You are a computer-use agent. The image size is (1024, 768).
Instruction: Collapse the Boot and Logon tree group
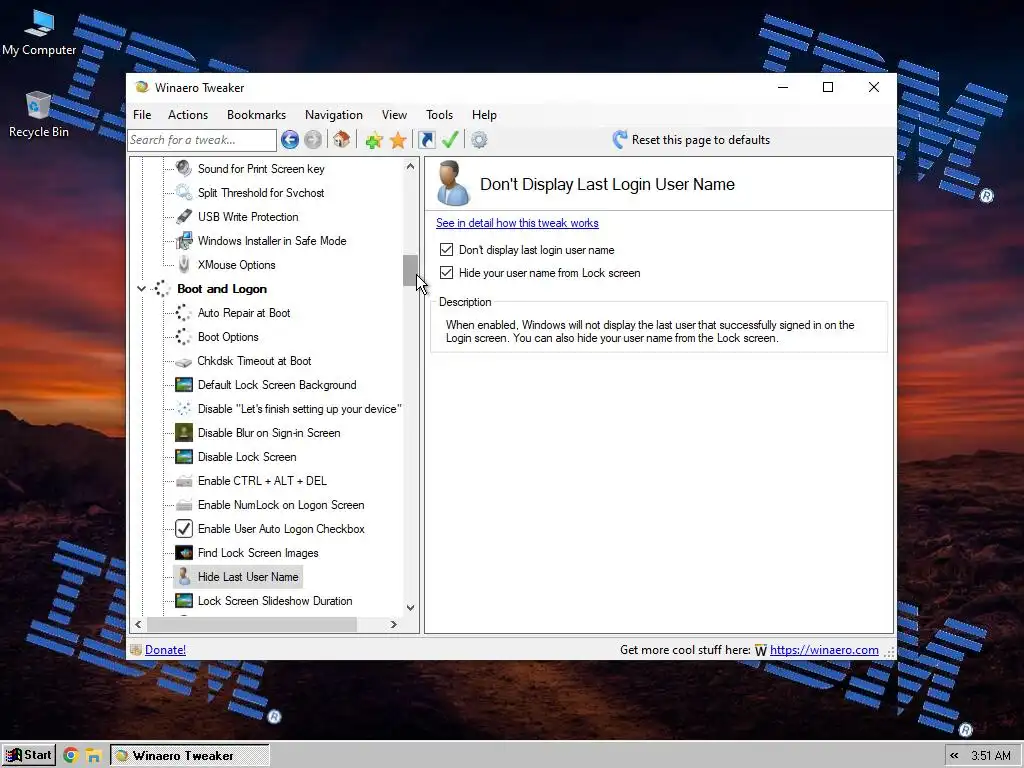(141, 289)
